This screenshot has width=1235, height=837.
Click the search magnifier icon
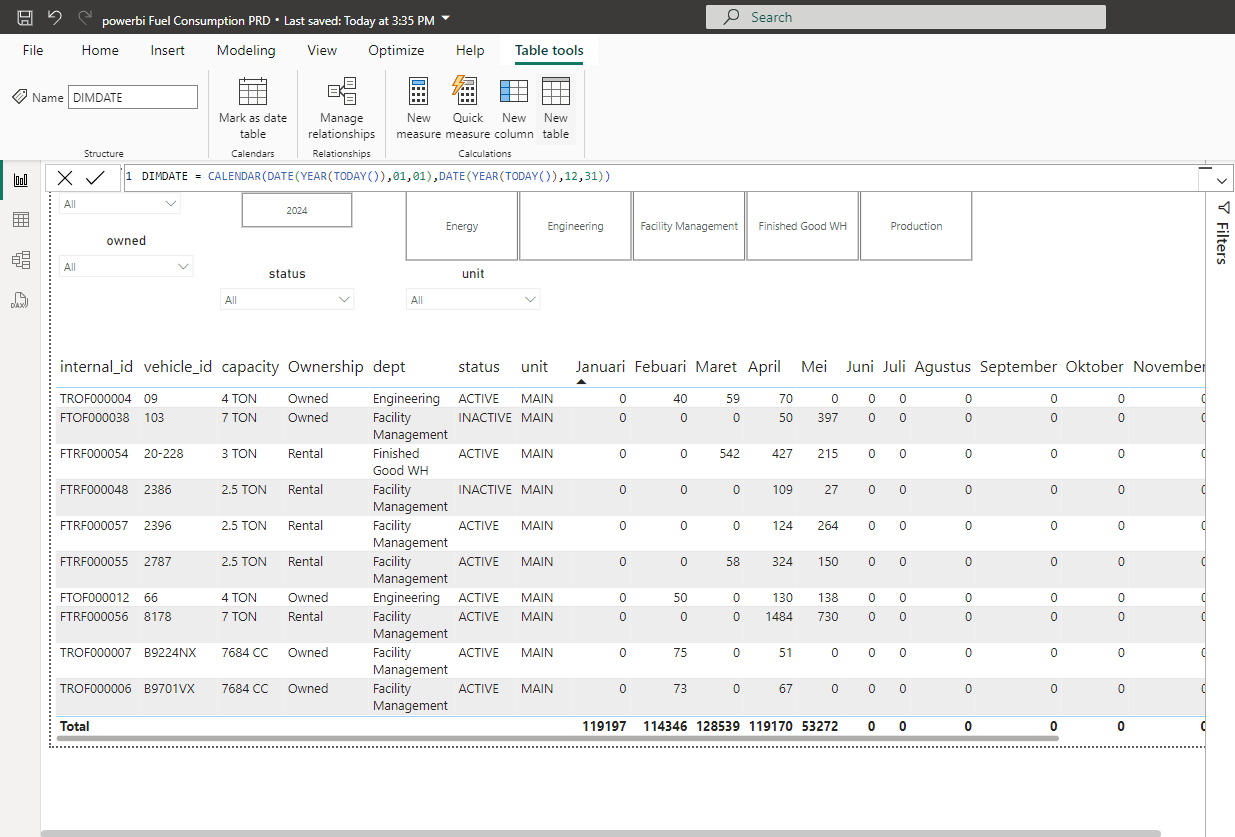tap(733, 17)
